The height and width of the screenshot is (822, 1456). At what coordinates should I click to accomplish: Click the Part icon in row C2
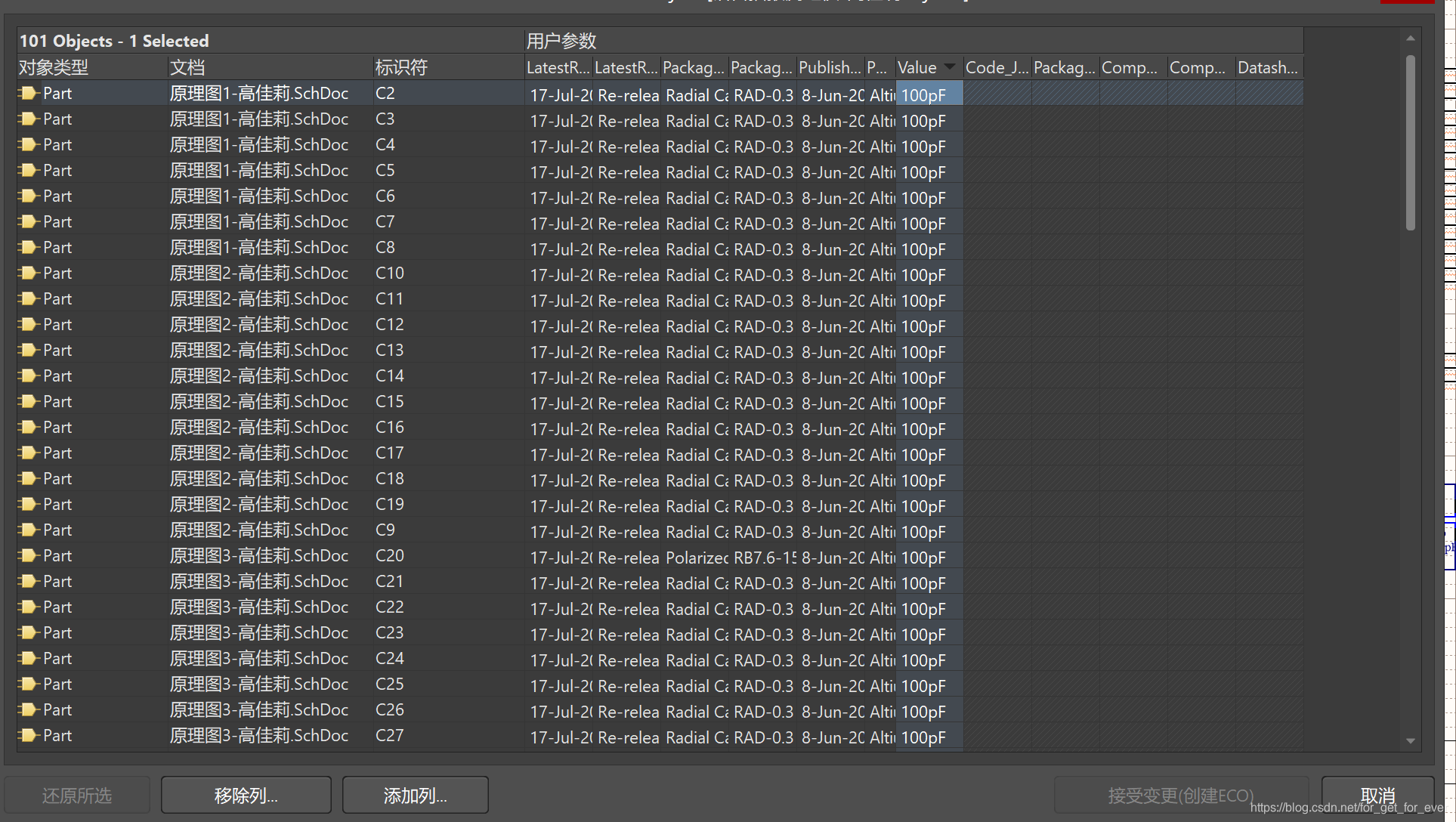pyautogui.click(x=29, y=94)
